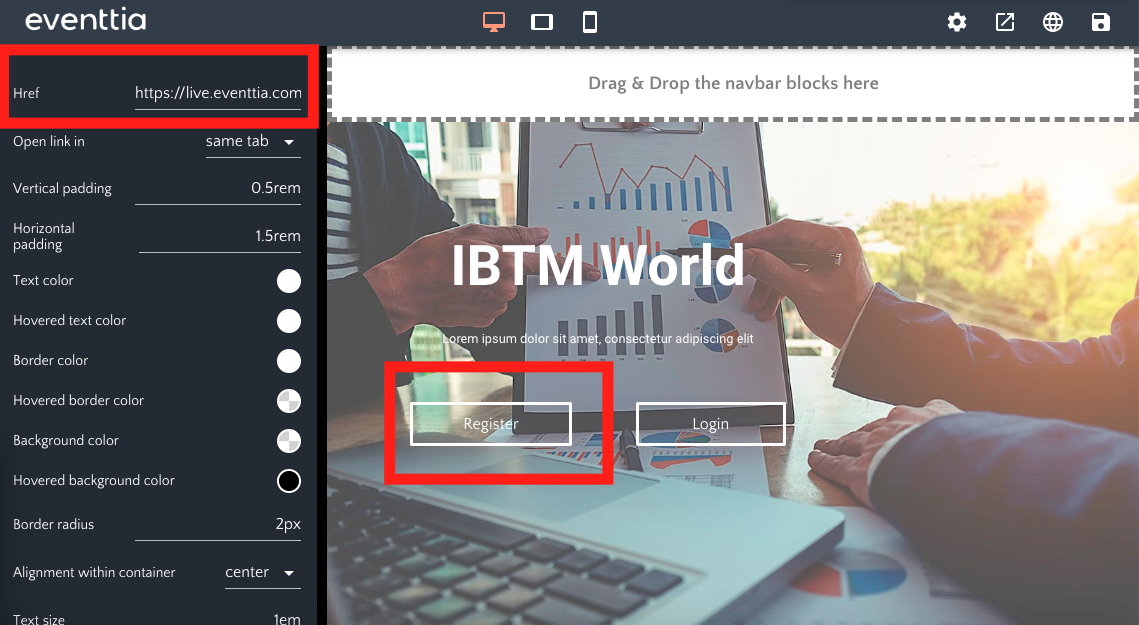Switch to mobile preview mode
Screen dimensions: 1139x625
coord(590,21)
